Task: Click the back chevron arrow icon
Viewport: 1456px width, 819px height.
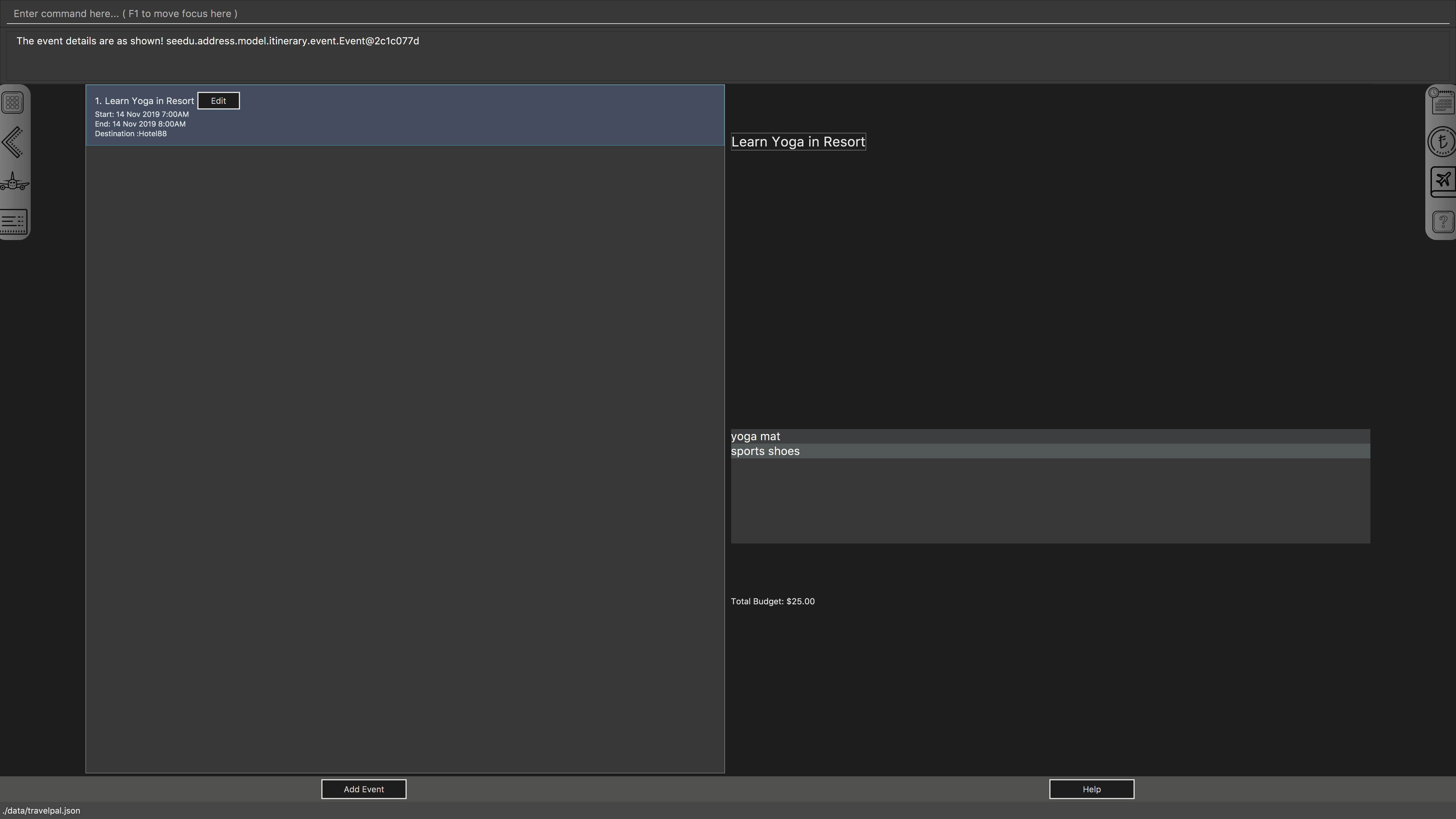Action: tap(13, 142)
